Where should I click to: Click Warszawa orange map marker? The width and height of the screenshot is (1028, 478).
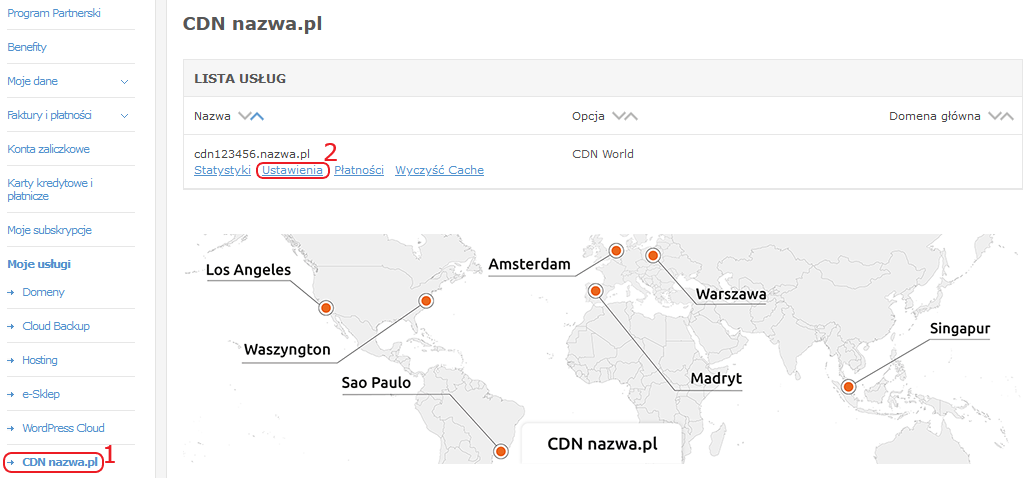652,255
